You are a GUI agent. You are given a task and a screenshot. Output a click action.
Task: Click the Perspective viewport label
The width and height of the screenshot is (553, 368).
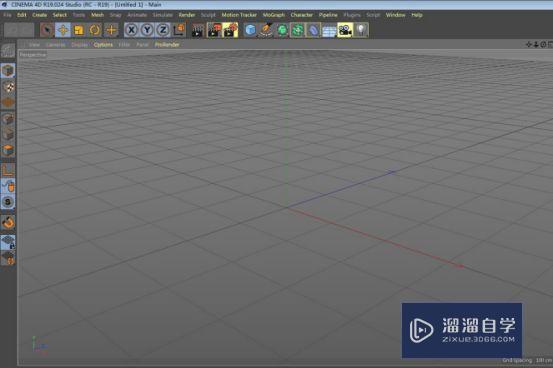point(33,55)
